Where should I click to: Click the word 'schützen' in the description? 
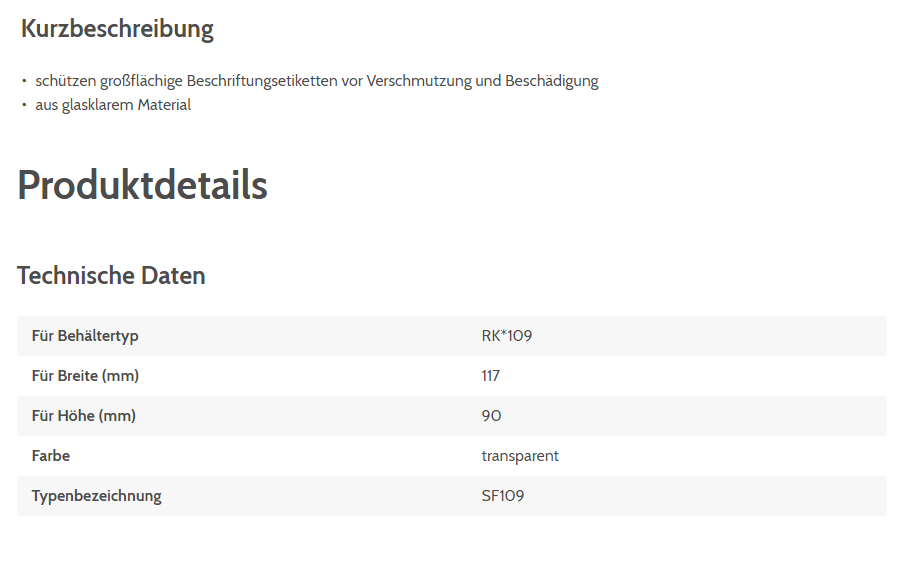65,81
